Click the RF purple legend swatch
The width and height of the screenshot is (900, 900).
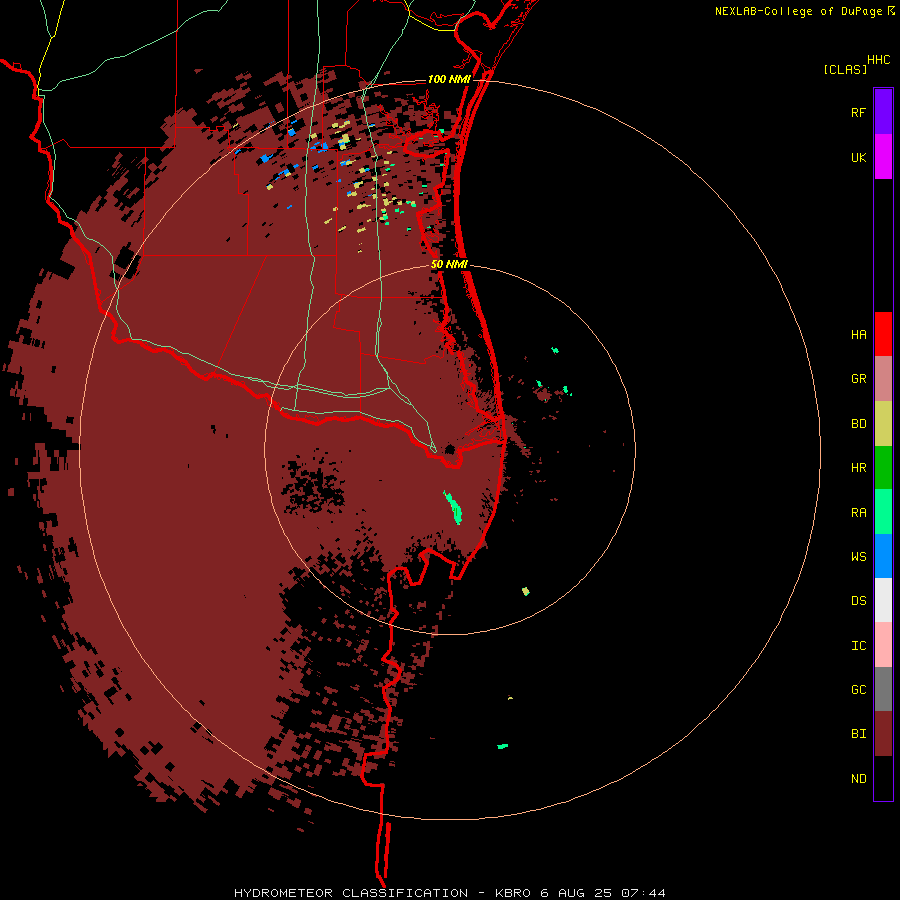883,112
